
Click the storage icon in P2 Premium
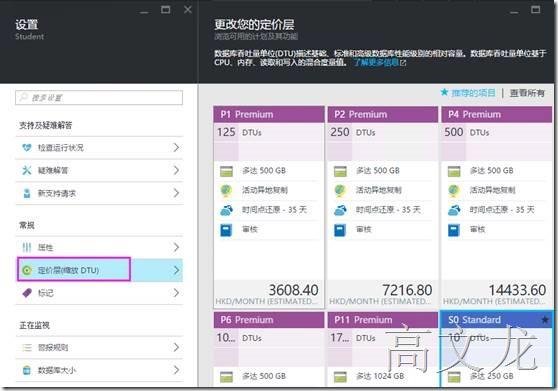tap(340, 171)
